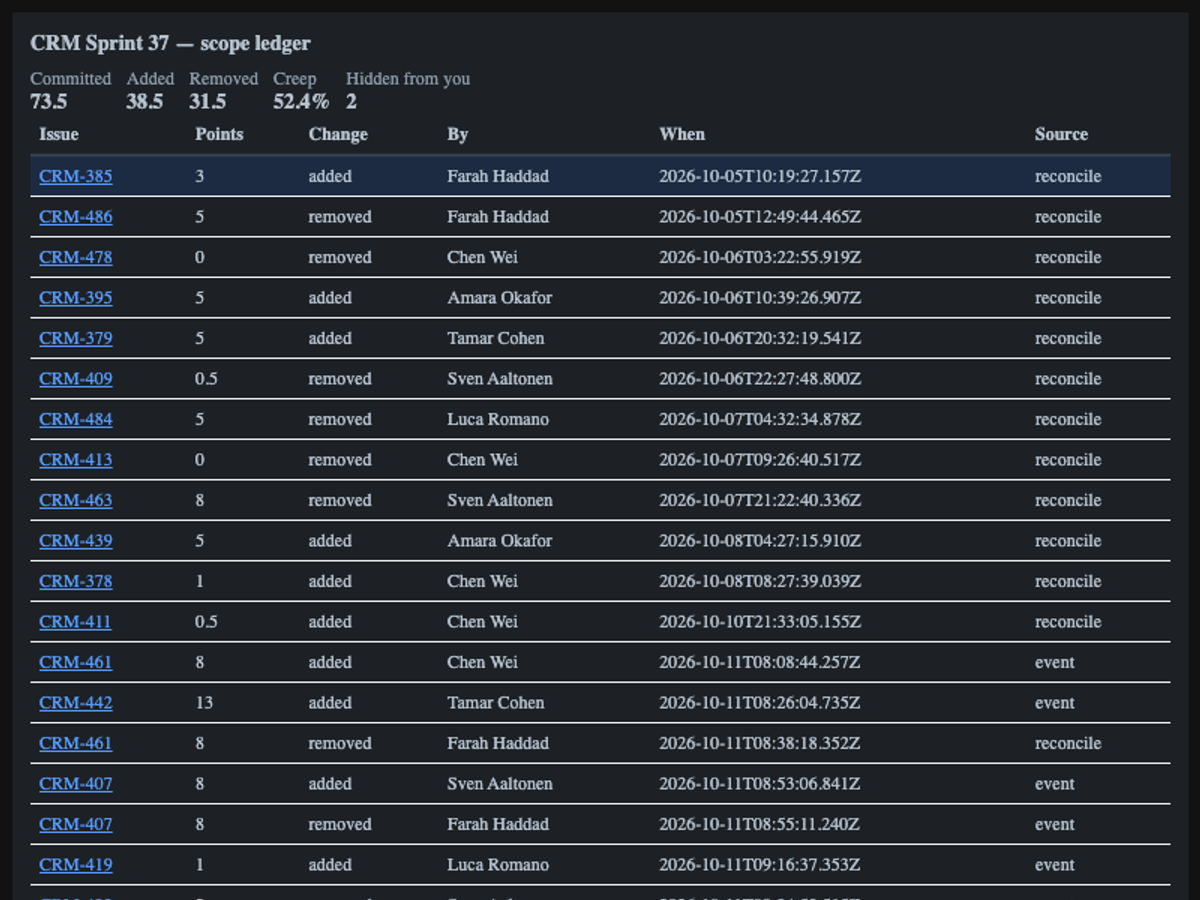1200x900 pixels.
Task: Click the "8" points in CRM-463 row
Action: (200, 500)
